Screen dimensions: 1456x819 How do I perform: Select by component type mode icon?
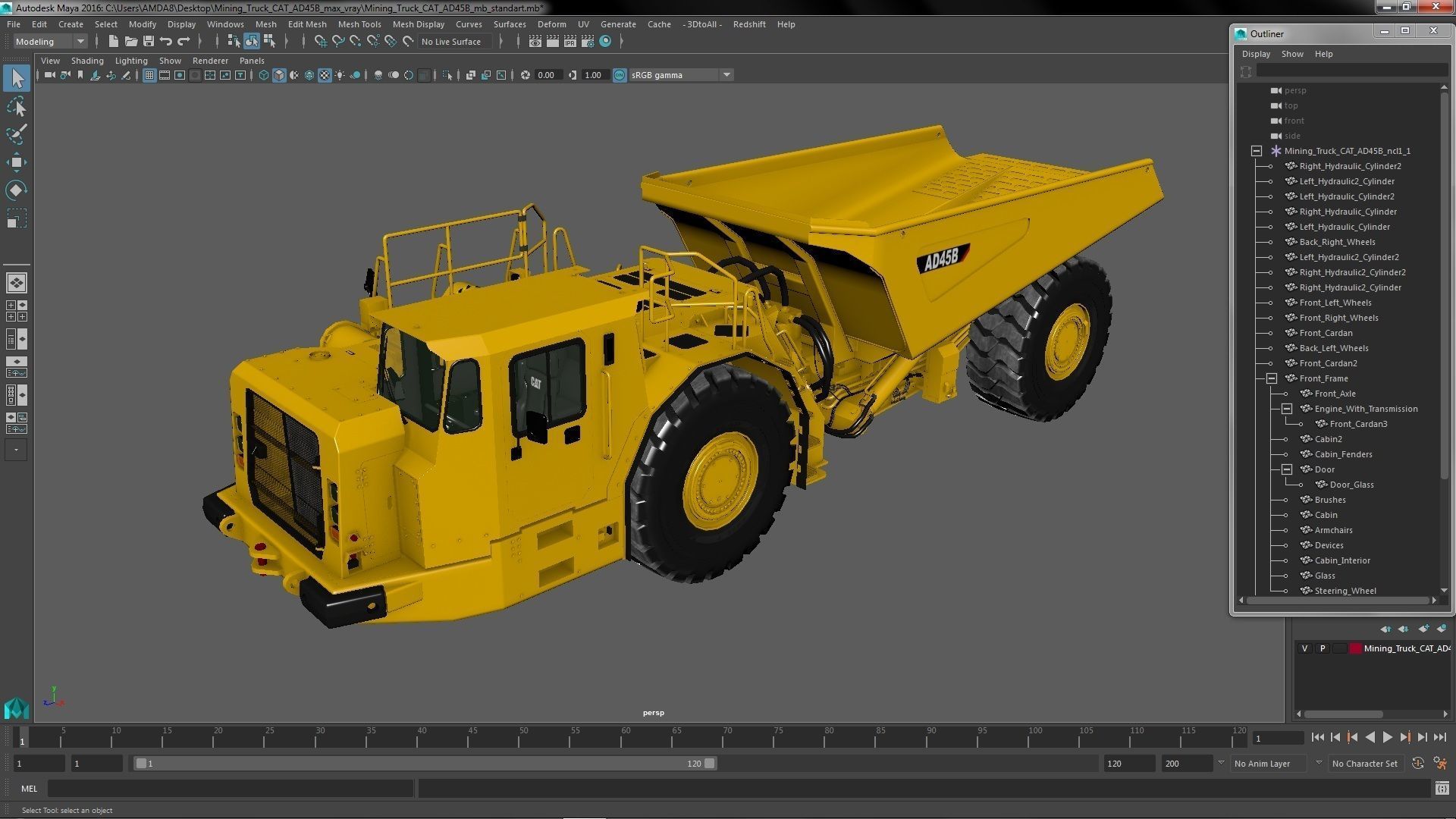[x=269, y=42]
